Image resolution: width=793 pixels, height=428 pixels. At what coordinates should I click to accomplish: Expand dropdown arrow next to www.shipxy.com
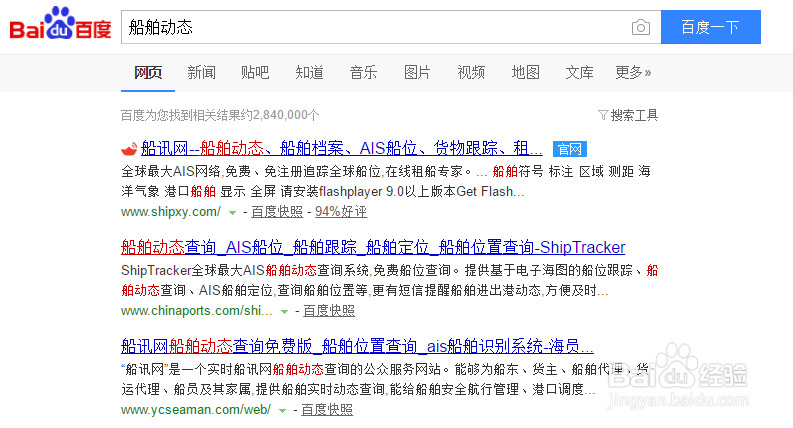click(232, 212)
